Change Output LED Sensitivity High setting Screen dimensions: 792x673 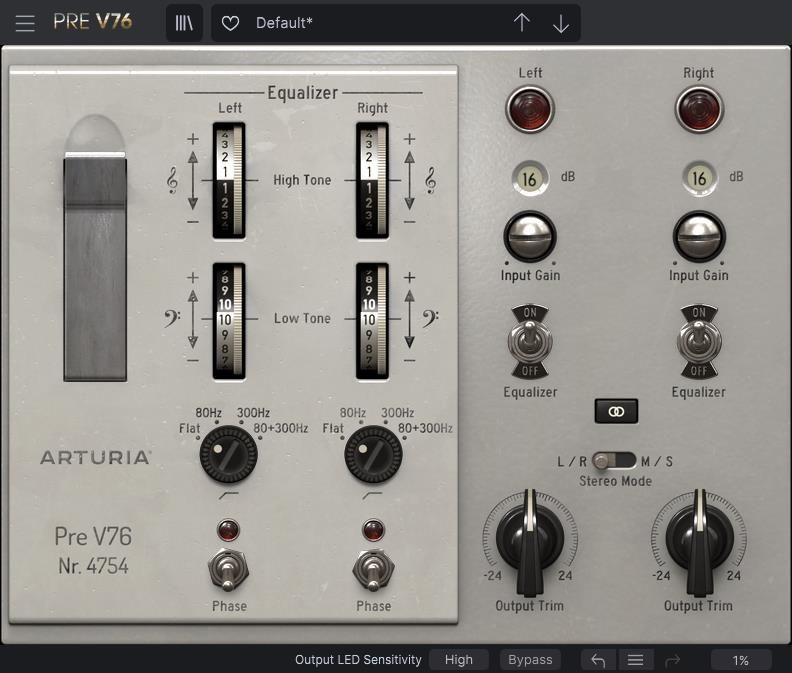pos(459,660)
